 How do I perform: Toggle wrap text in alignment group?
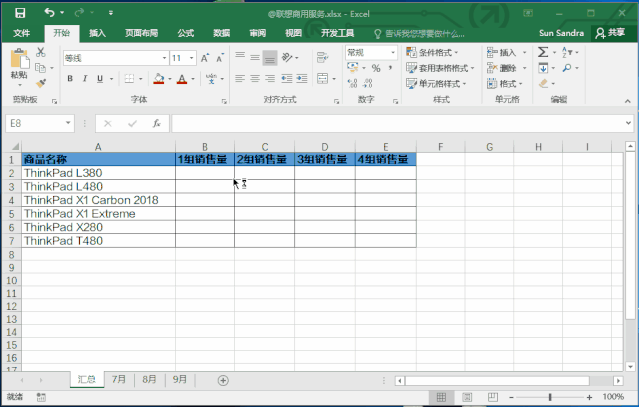click(x=323, y=57)
